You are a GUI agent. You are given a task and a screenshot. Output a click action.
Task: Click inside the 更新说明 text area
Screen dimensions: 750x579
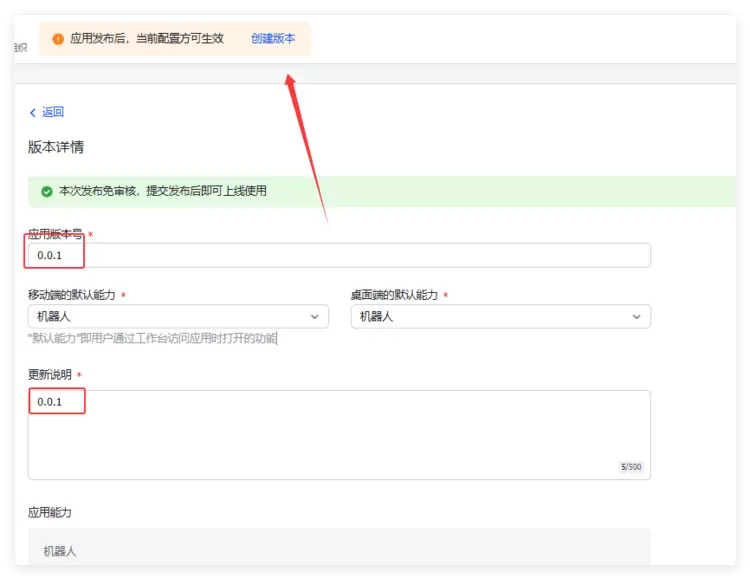point(340,440)
